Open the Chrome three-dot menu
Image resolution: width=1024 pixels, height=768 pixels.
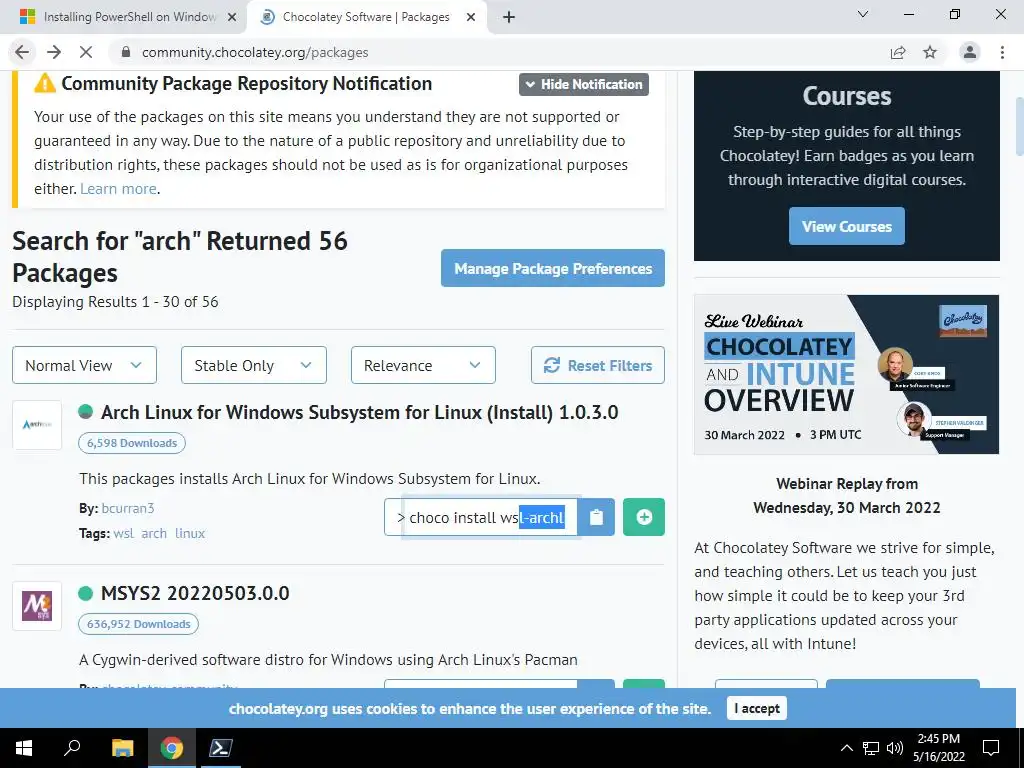coord(1002,52)
